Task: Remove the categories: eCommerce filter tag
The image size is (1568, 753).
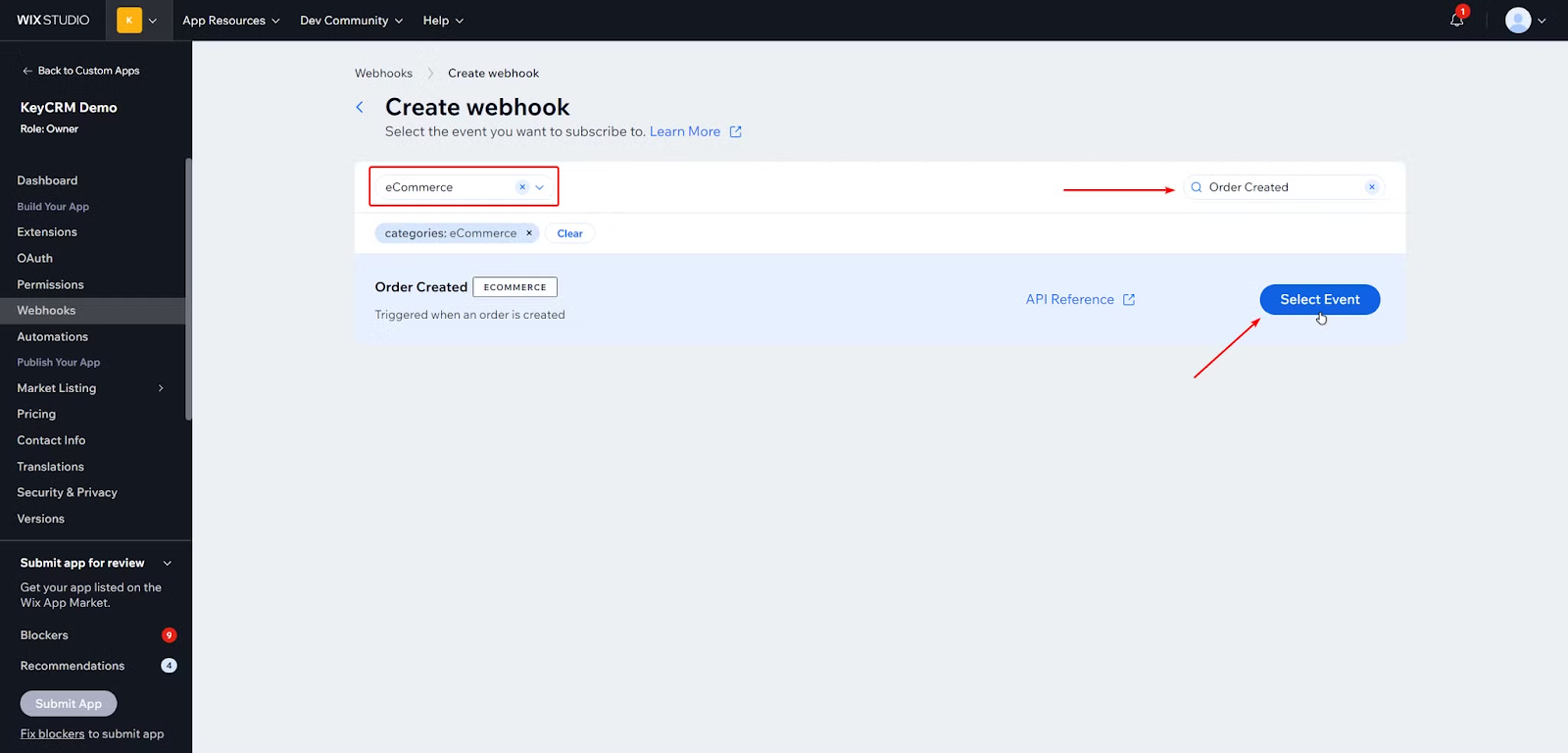Action: (529, 233)
